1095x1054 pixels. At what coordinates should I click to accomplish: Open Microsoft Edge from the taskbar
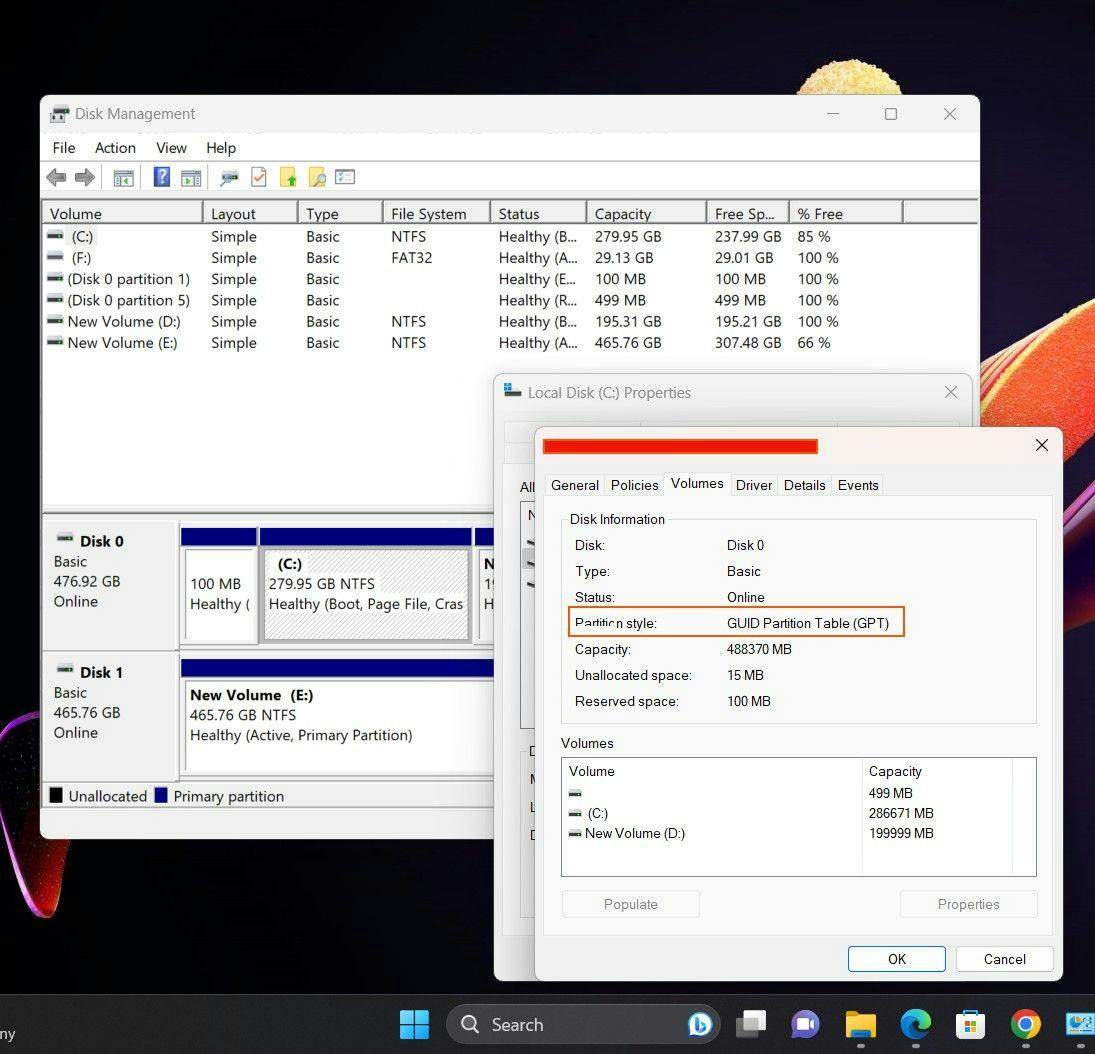[x=915, y=1024]
